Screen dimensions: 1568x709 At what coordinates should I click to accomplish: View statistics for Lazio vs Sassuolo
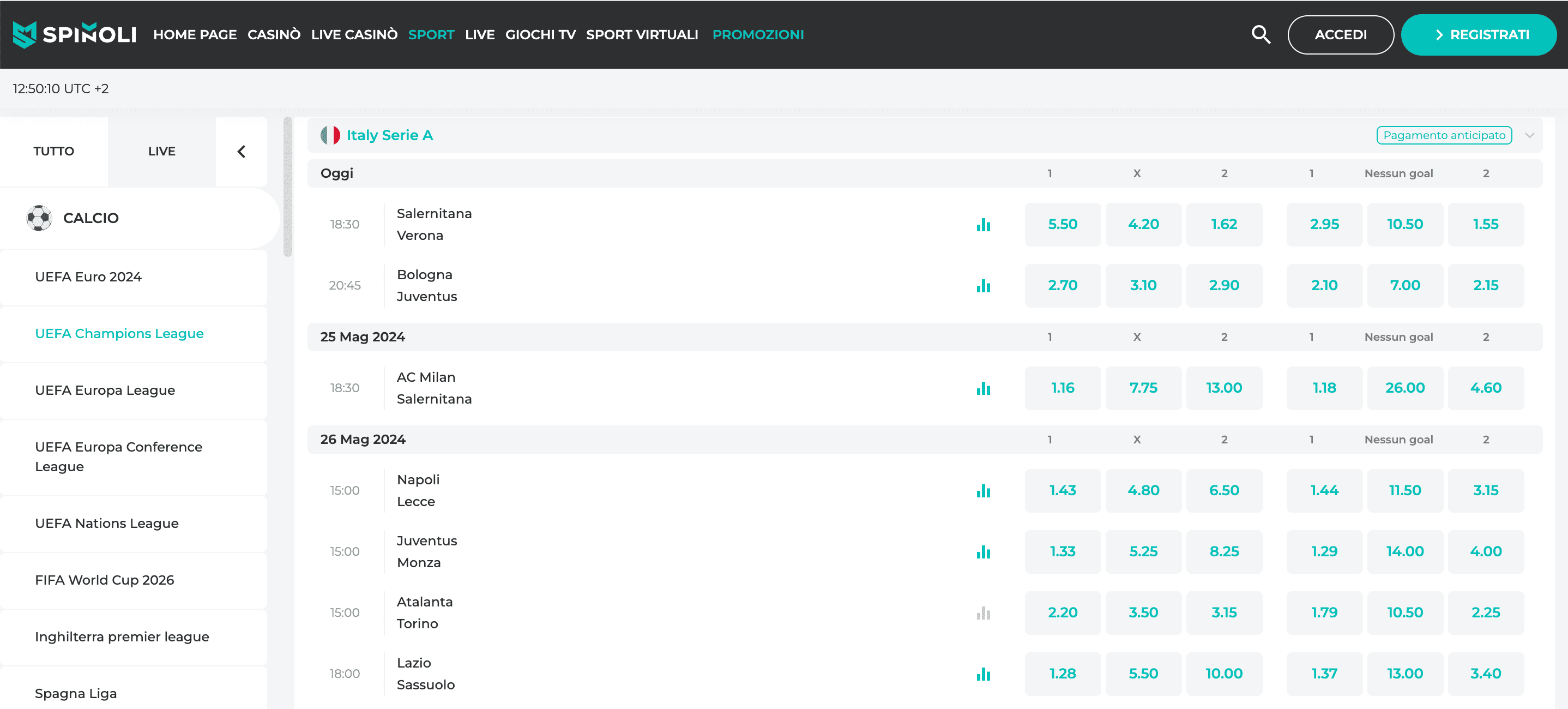(x=984, y=674)
